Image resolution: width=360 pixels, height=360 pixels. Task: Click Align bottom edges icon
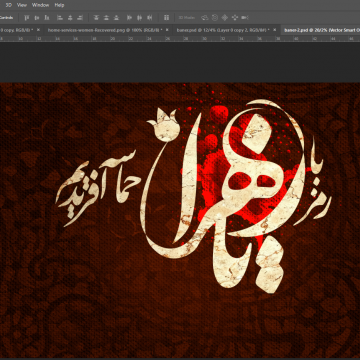pos(47,17)
